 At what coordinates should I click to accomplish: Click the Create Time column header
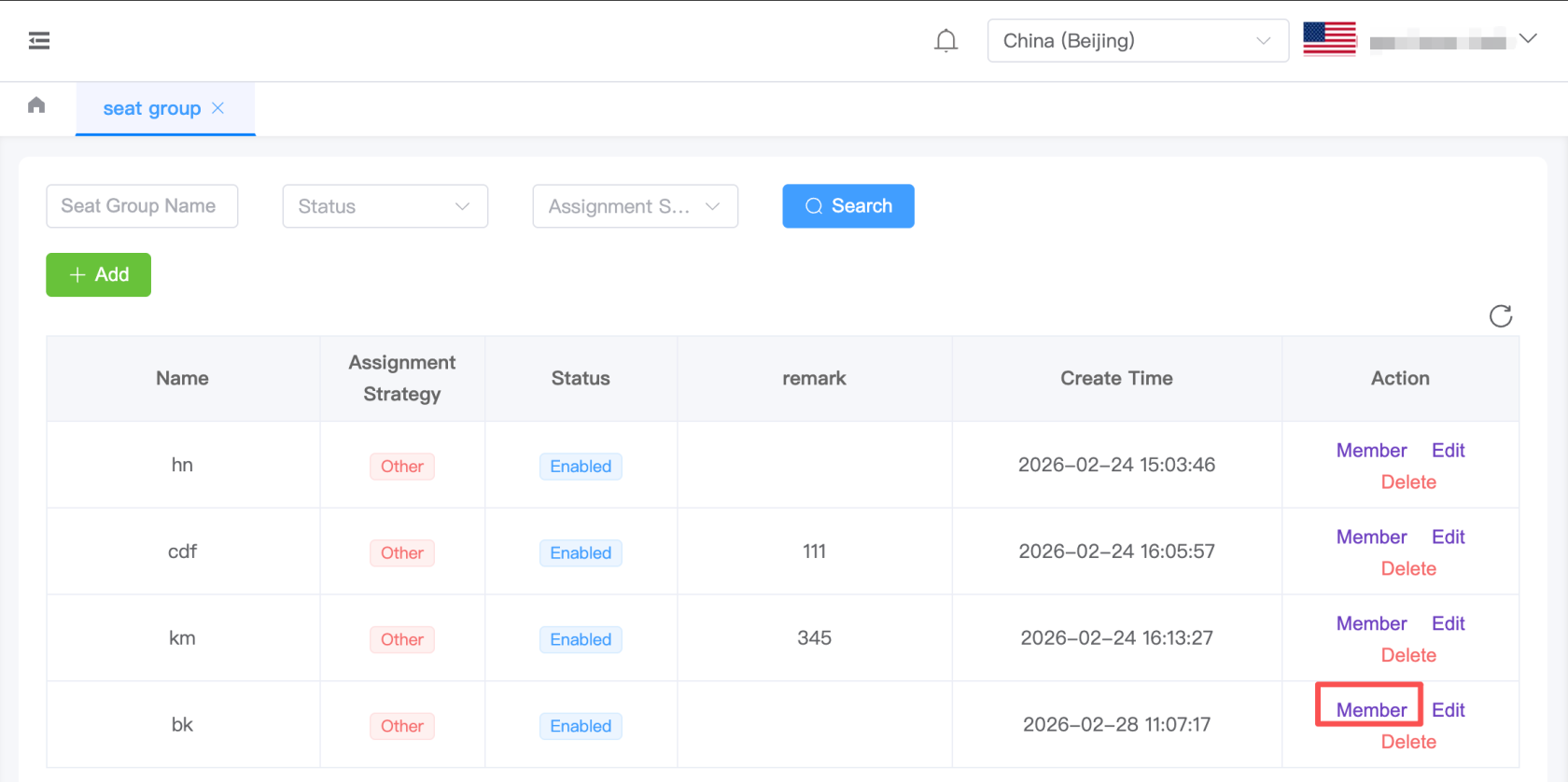pyautogui.click(x=1117, y=378)
